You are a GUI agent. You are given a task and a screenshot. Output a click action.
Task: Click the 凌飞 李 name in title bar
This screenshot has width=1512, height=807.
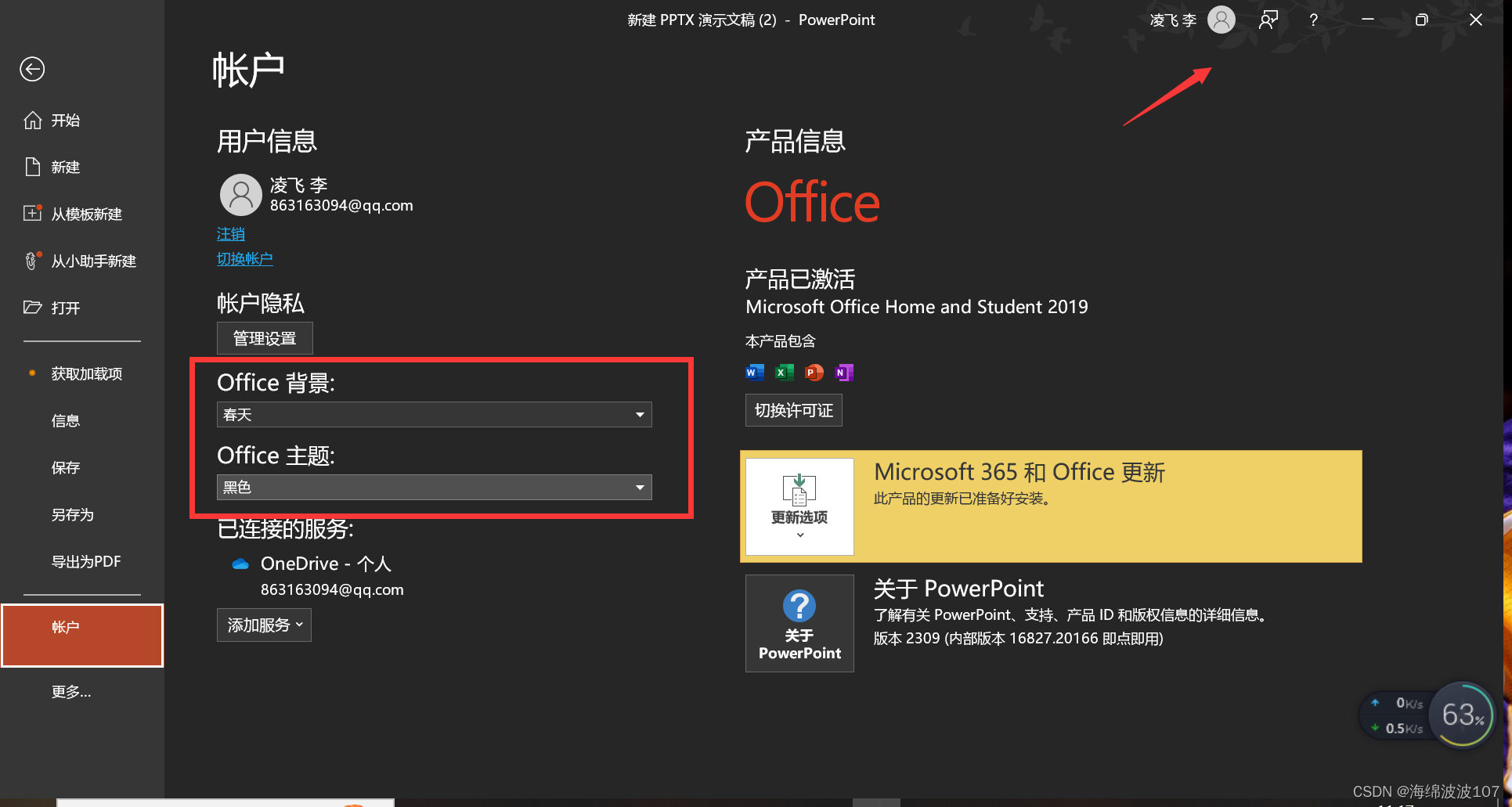pos(1173,20)
